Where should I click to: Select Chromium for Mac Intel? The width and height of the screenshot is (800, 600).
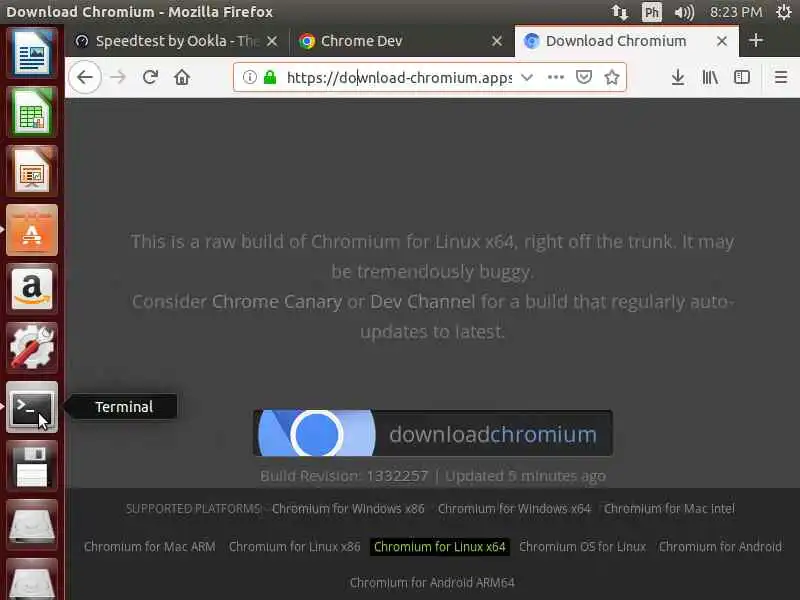coord(669,509)
